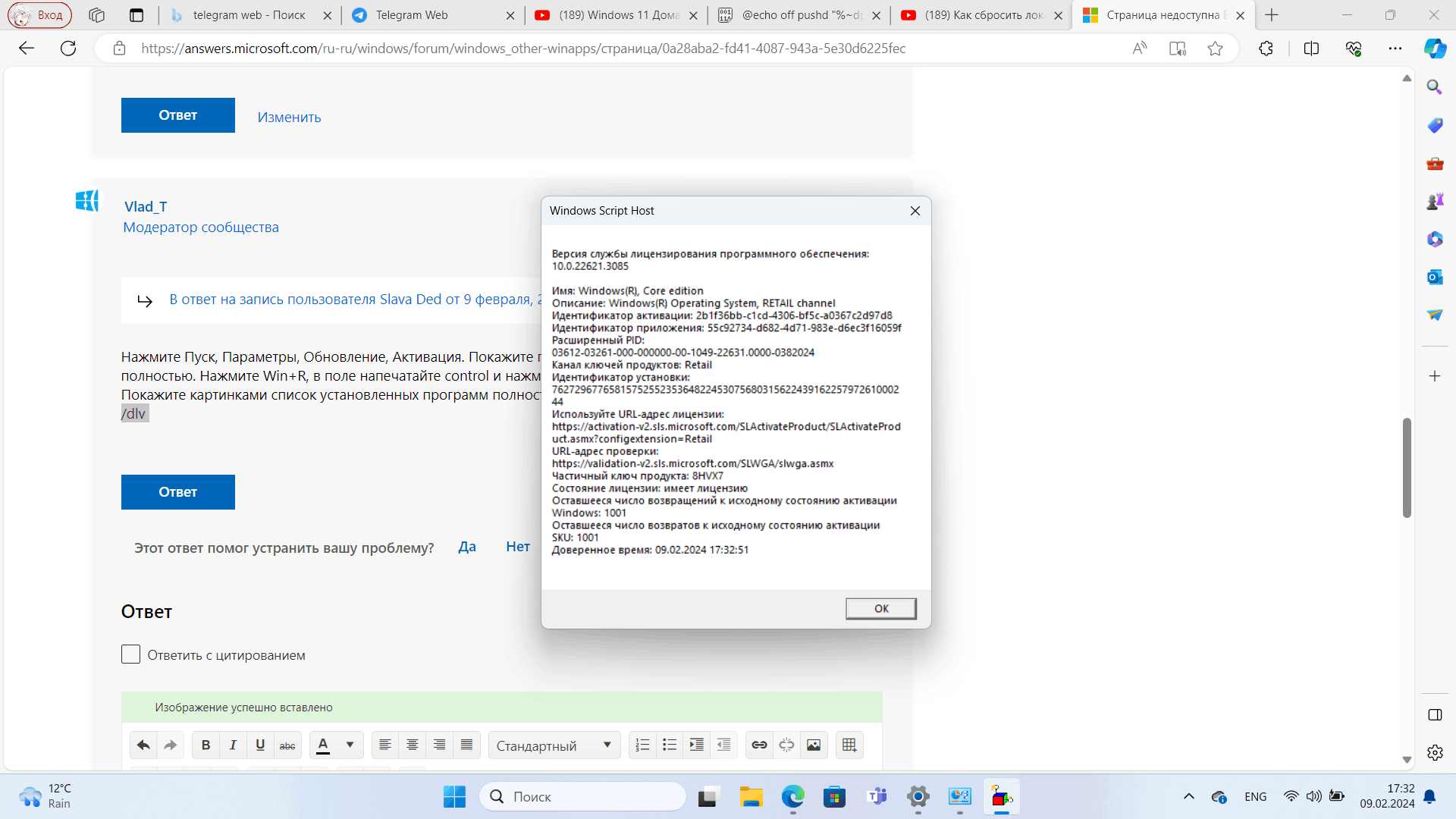The width and height of the screenshot is (1456, 819).
Task: Insert a hyperlink in the reply
Action: [x=759, y=745]
